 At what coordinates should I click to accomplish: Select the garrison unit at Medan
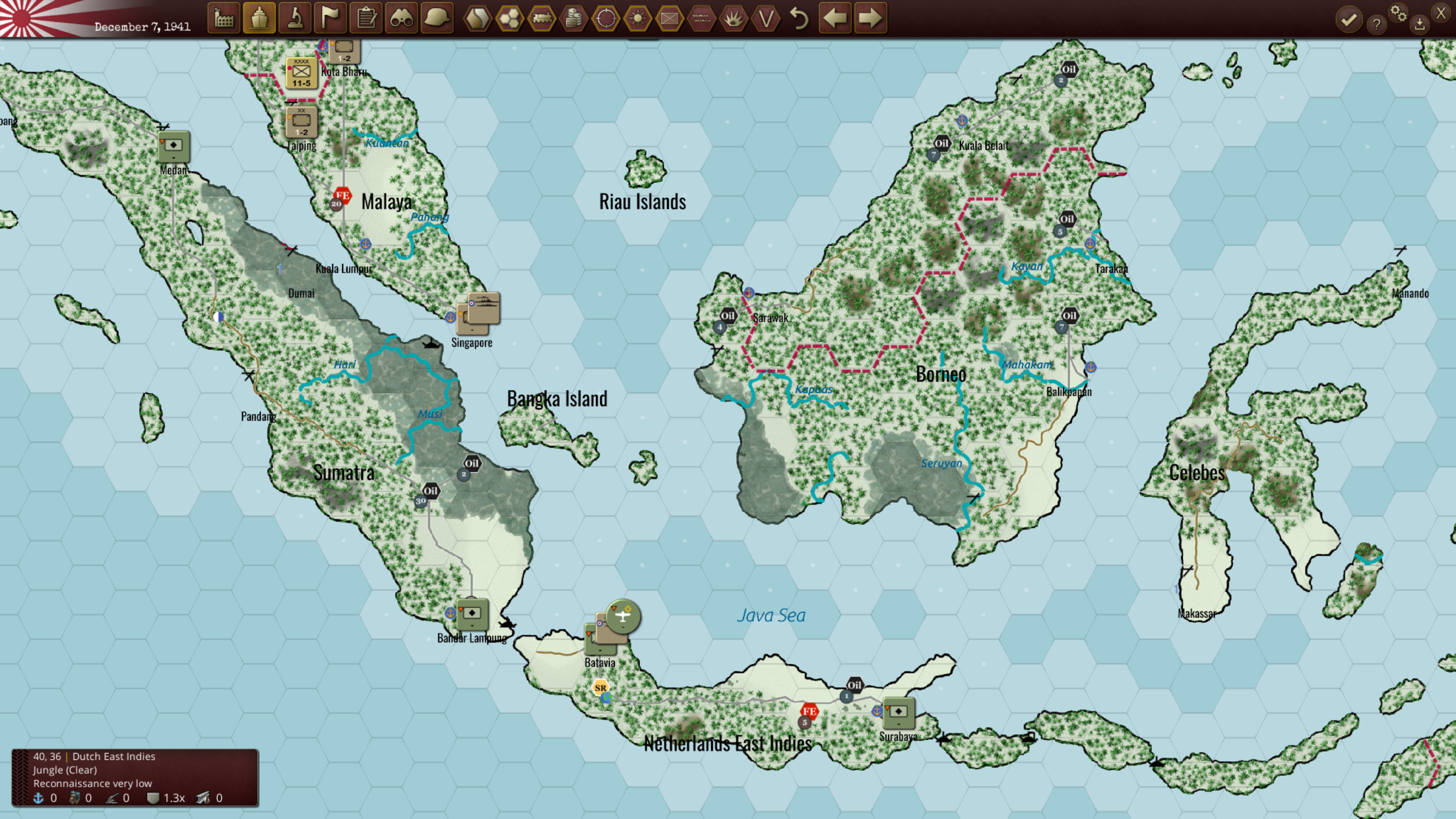[x=173, y=147]
